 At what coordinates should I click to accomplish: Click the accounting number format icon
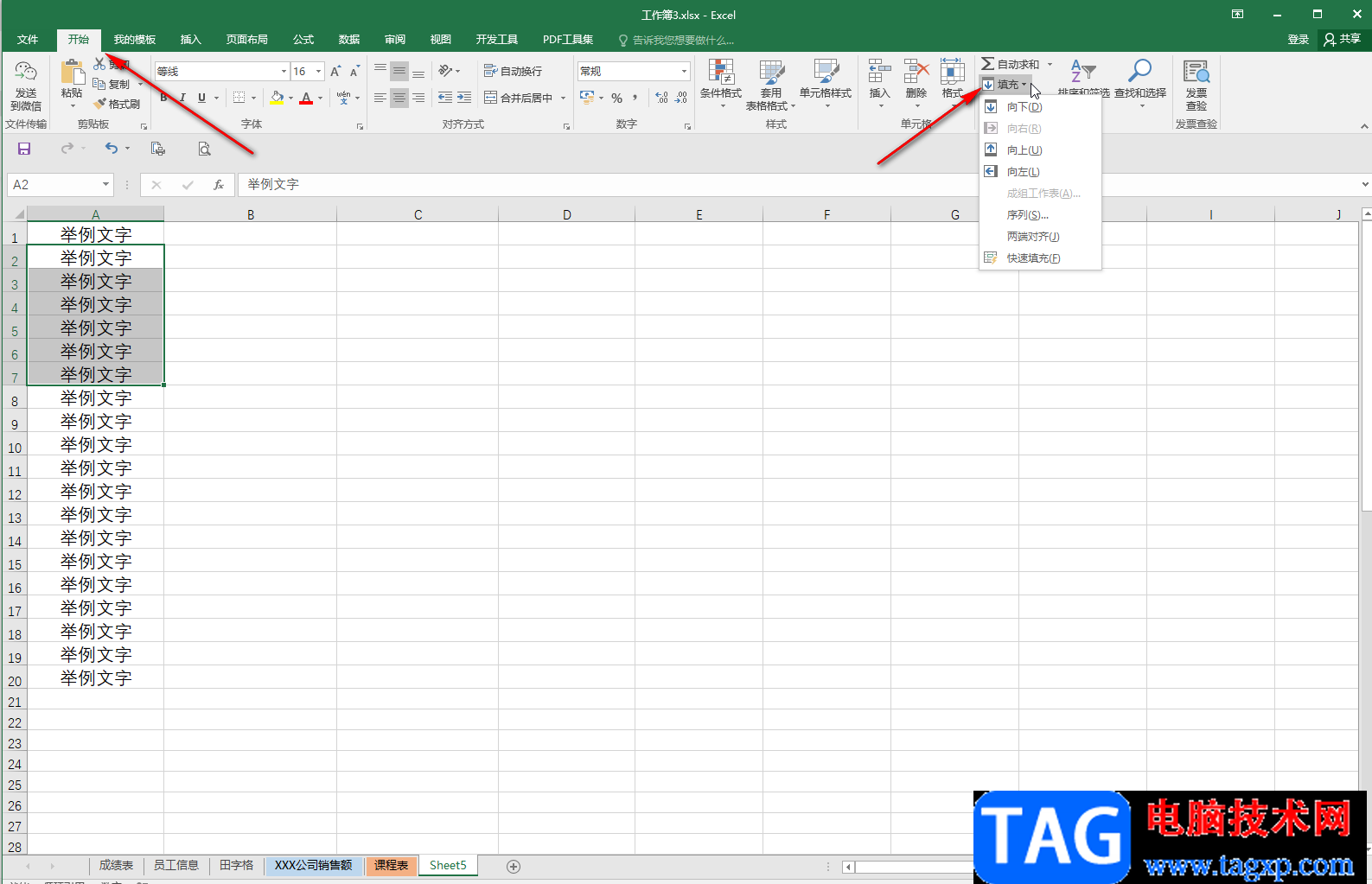coord(587,98)
